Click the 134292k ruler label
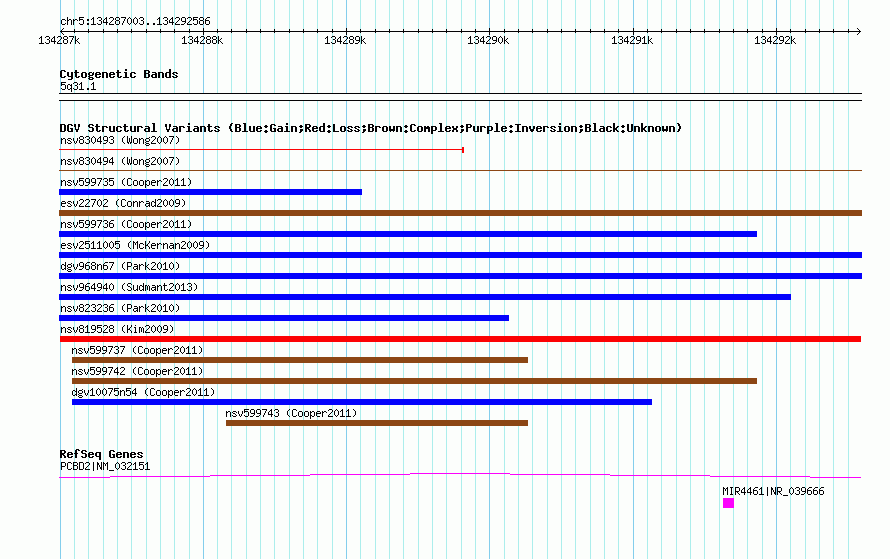Image resolution: width=890 pixels, height=559 pixels. pos(775,40)
